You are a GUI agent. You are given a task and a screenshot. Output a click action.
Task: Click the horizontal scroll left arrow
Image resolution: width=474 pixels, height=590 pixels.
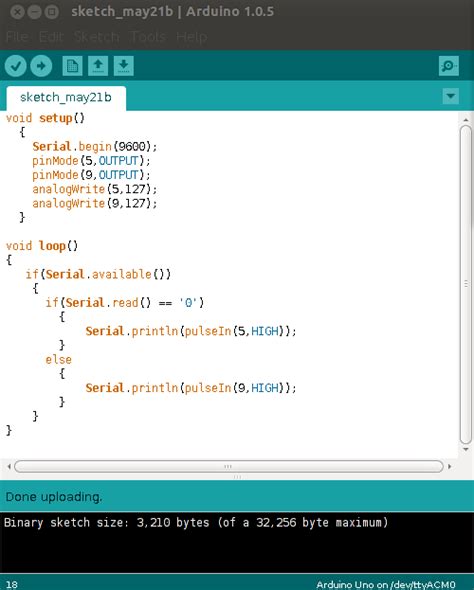click(9, 466)
